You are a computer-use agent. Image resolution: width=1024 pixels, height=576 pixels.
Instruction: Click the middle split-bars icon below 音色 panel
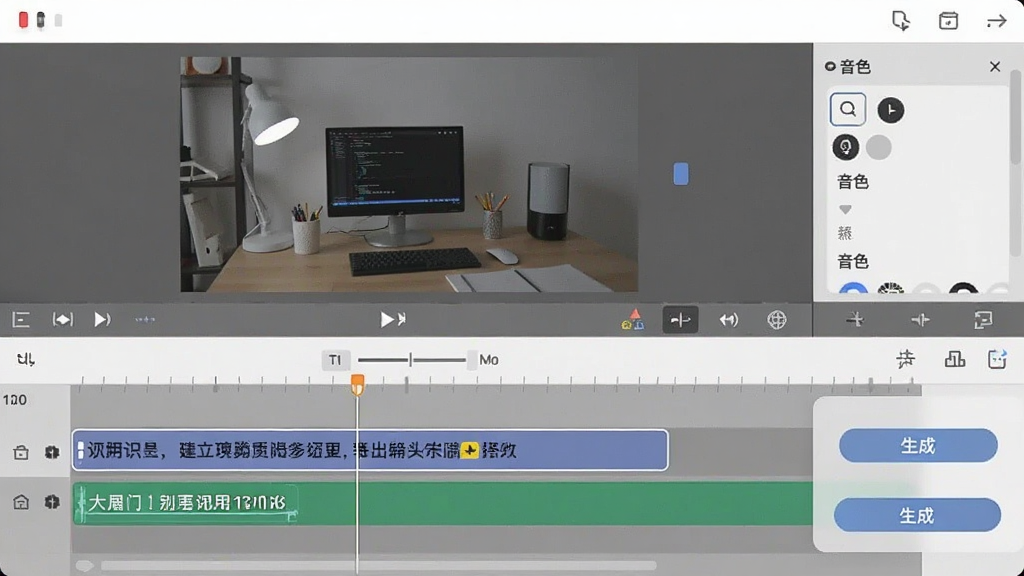click(x=920, y=319)
